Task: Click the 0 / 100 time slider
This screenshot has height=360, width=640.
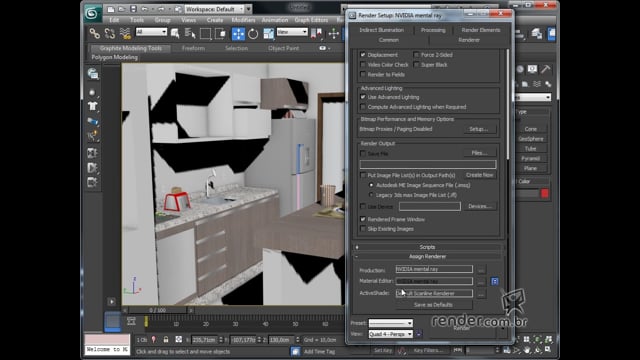Action: click(158, 310)
